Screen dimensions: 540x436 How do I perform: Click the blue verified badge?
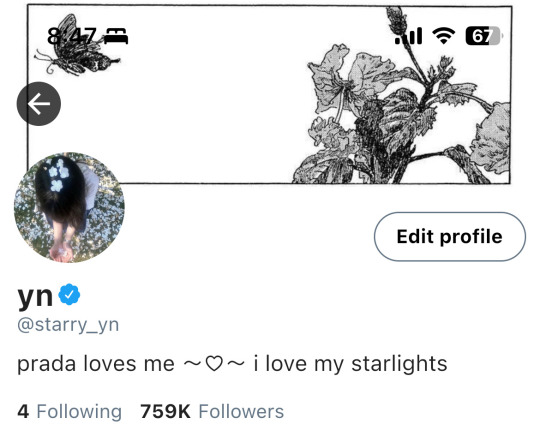[69, 294]
